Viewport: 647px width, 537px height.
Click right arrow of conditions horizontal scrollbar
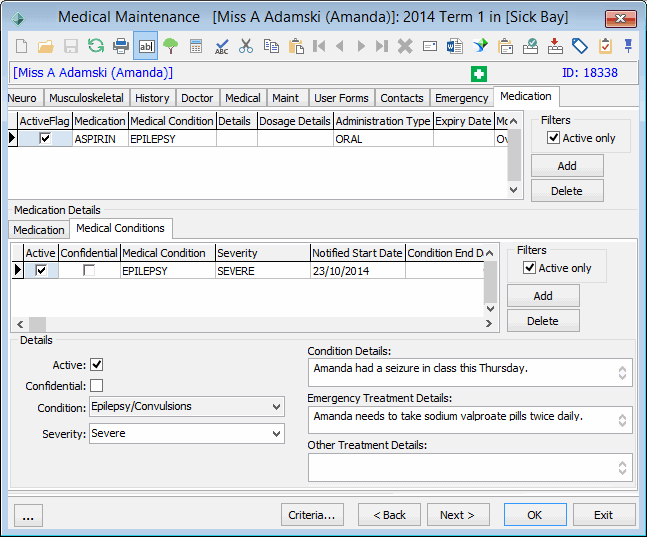point(489,324)
